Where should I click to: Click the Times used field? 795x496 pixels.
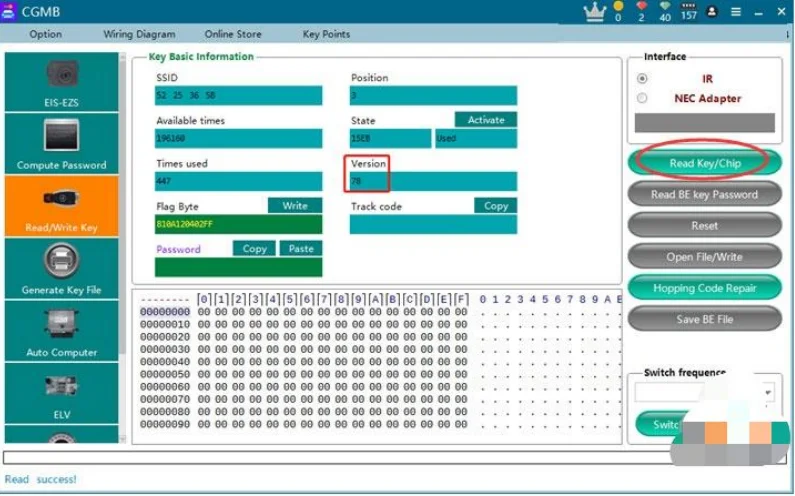pyautogui.click(x=238, y=181)
